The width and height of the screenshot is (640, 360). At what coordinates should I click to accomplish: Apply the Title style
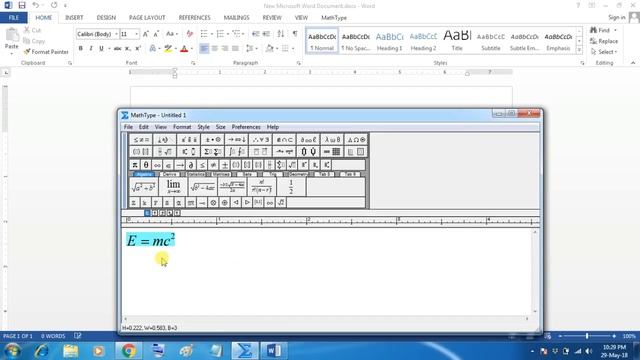[457, 41]
